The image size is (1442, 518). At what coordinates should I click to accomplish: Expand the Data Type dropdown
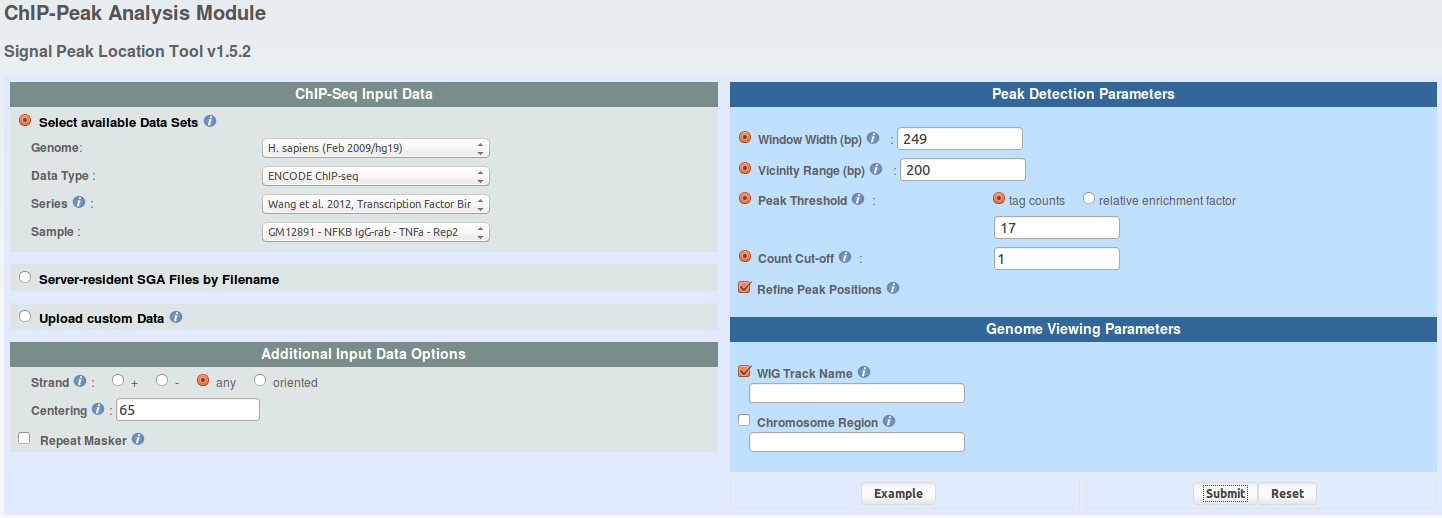[375, 176]
